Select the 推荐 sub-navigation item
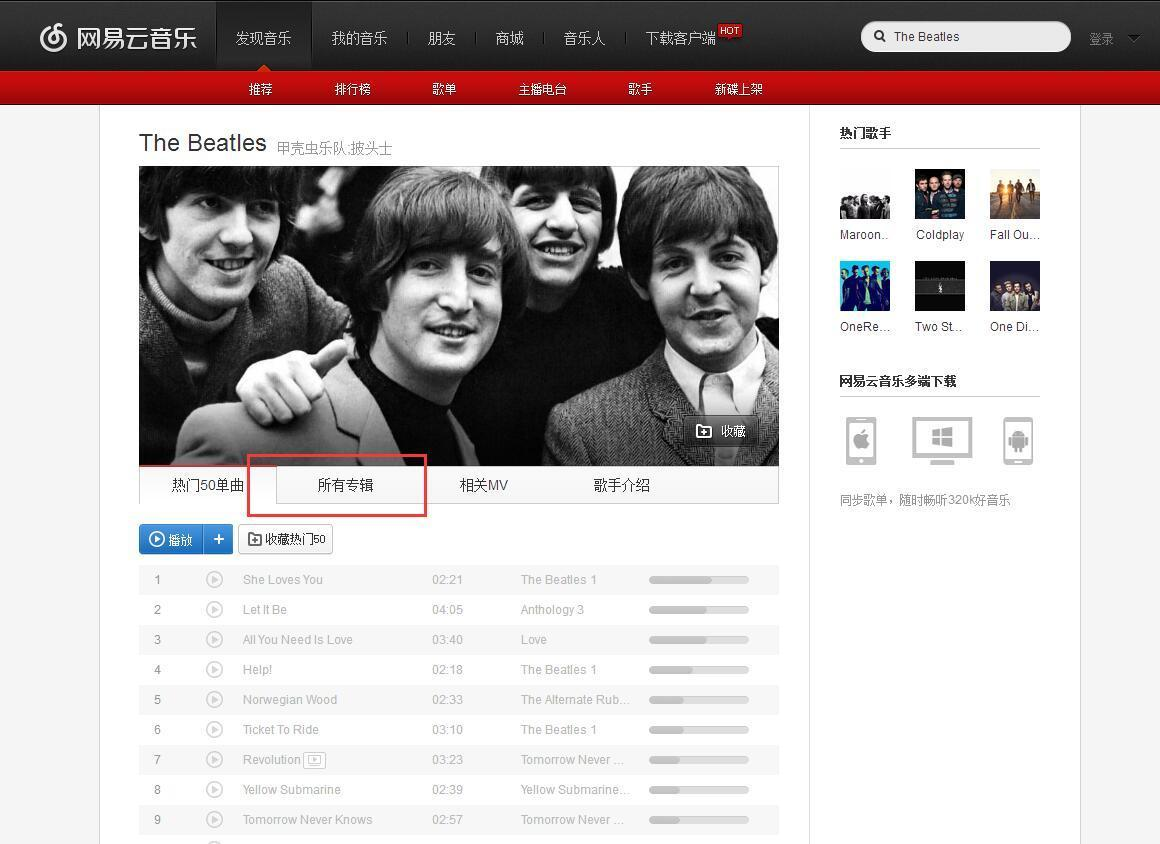This screenshot has height=844, width=1160. tap(260, 89)
